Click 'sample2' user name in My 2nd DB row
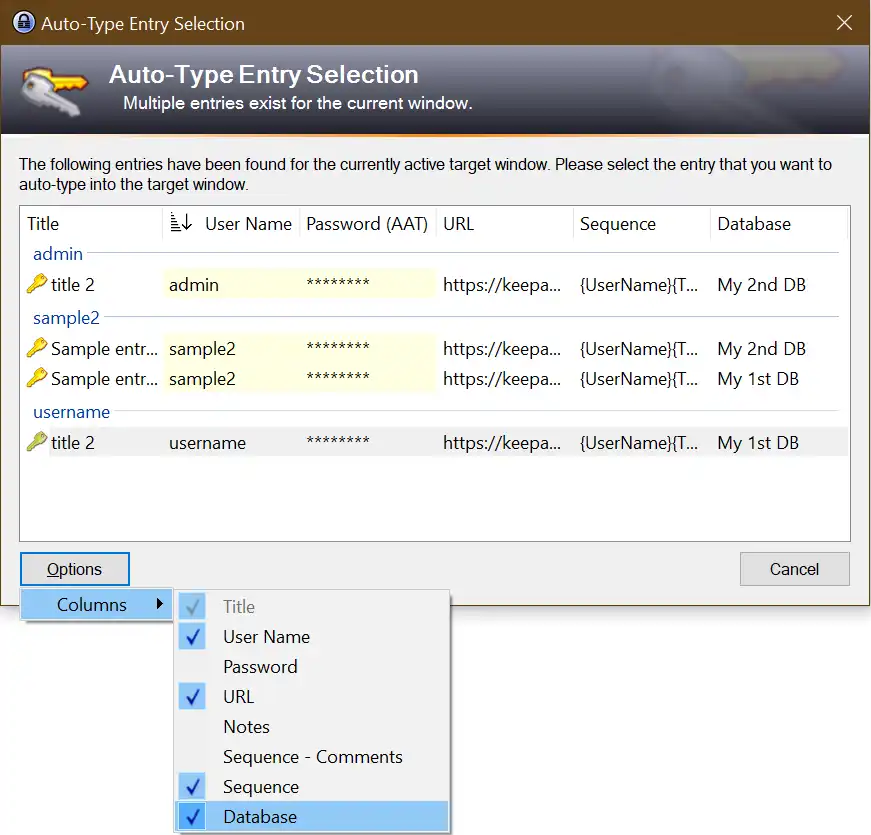 click(x=202, y=348)
